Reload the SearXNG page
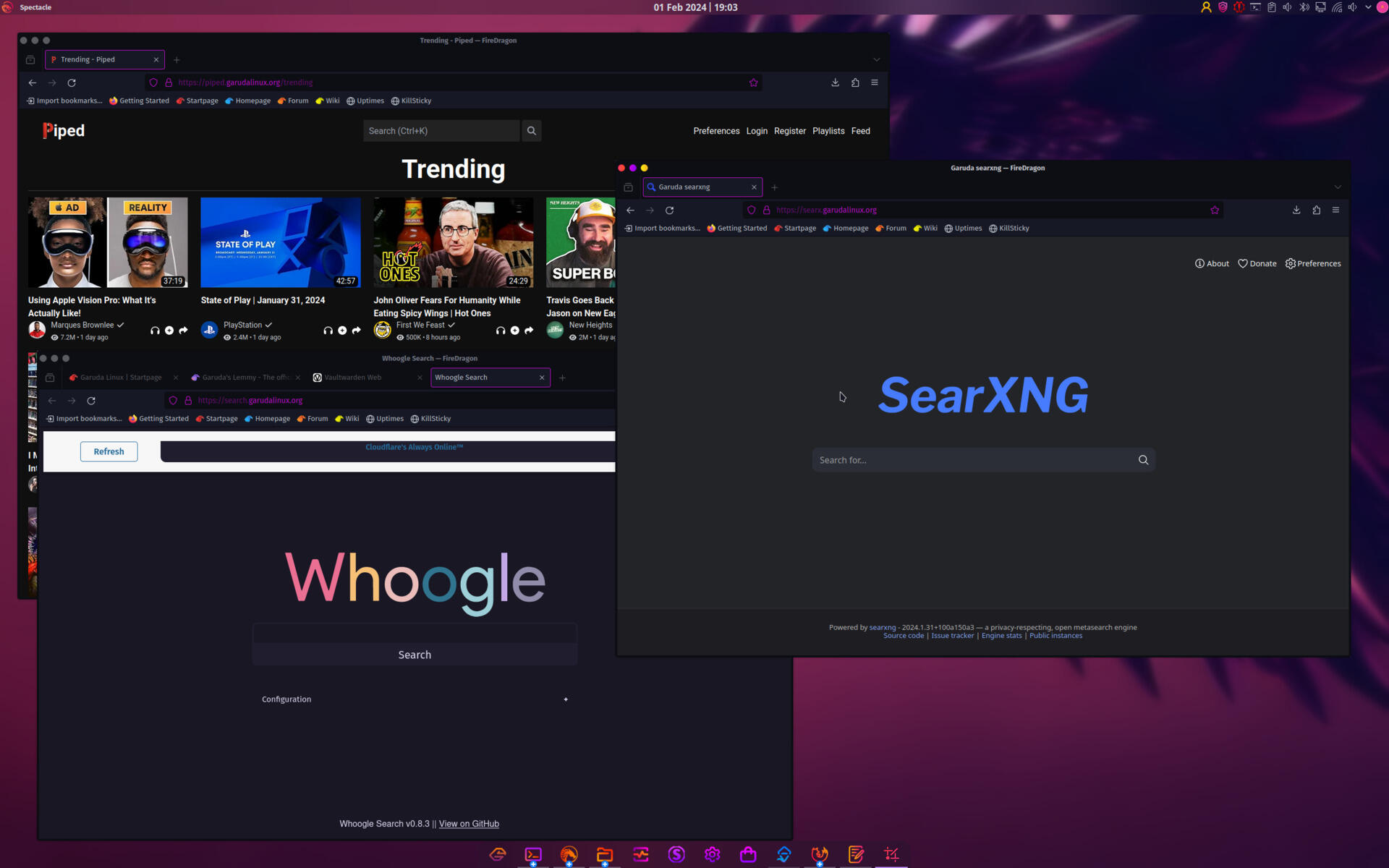Screen dimensions: 1389x868 pyautogui.click(x=669, y=210)
